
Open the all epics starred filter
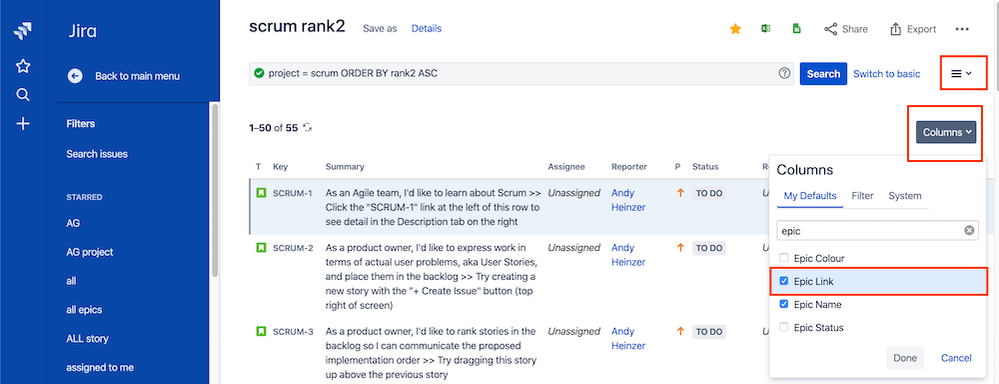[x=84, y=310]
